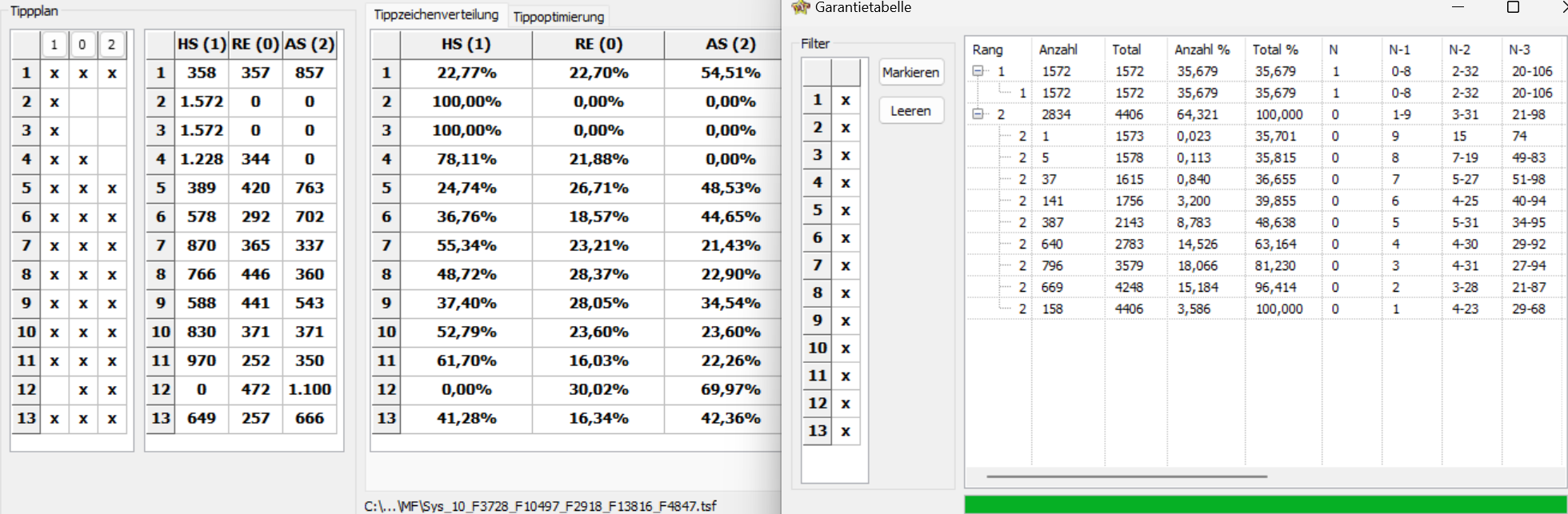This screenshot has width=1568, height=514.
Task: Open the Tippzeichenverteilung tab
Action: 436,14
